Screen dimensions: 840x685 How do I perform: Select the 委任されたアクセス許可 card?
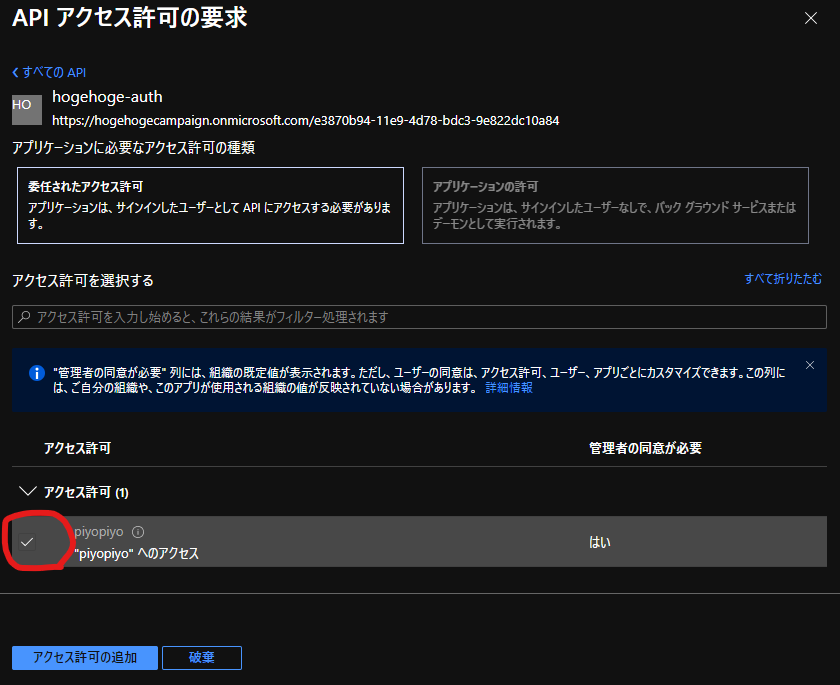(x=210, y=206)
